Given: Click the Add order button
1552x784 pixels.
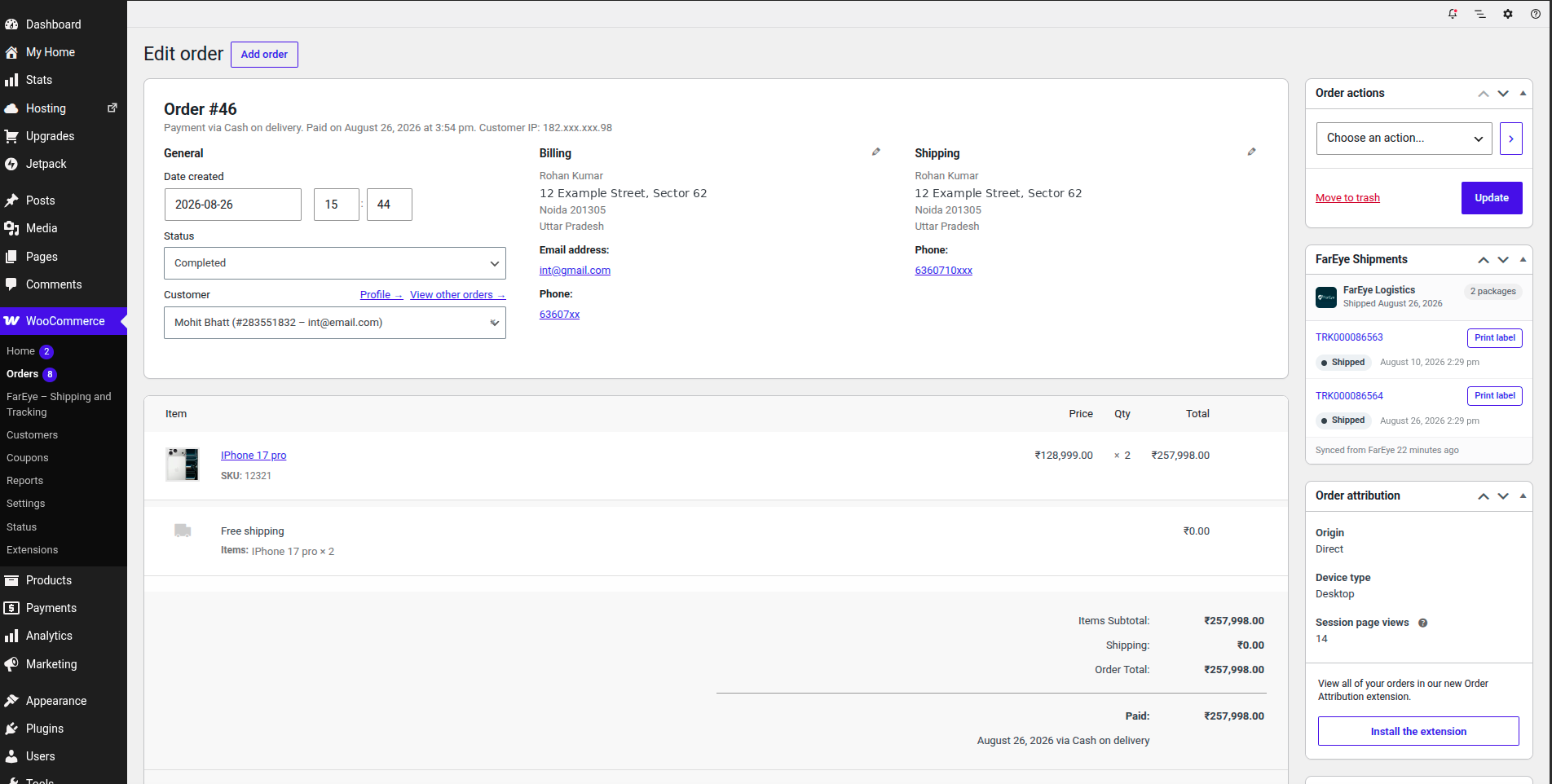Looking at the screenshot, I should (264, 55).
